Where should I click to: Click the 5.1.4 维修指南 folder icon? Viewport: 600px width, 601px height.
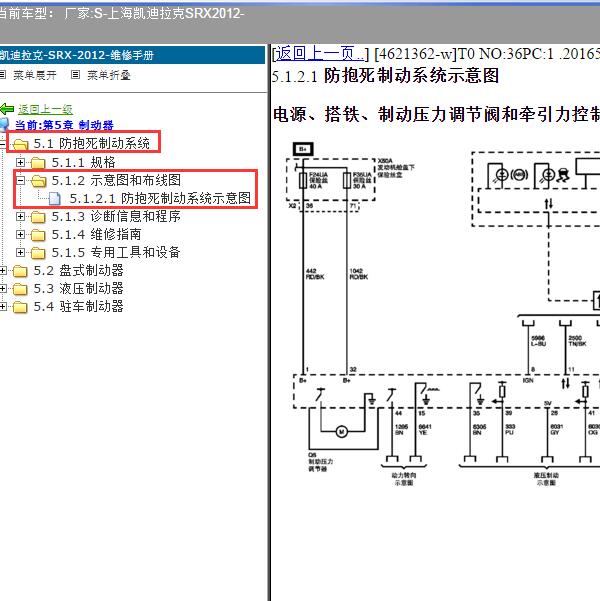pos(38,235)
